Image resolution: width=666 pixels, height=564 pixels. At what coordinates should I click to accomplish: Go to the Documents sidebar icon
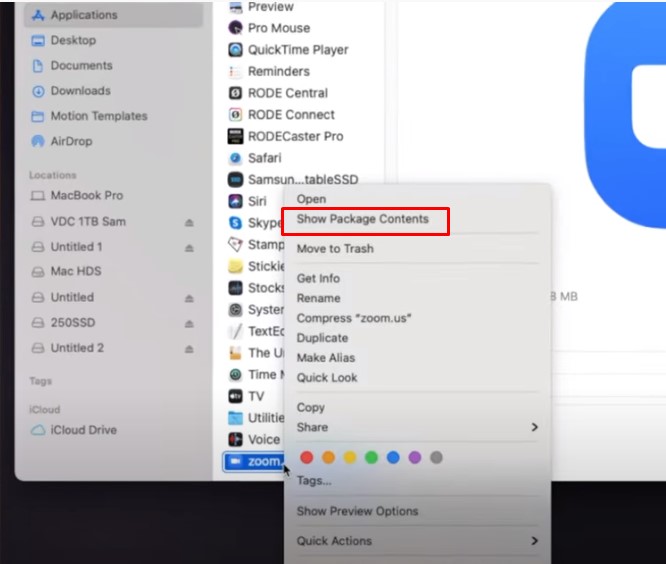[x=38, y=66]
